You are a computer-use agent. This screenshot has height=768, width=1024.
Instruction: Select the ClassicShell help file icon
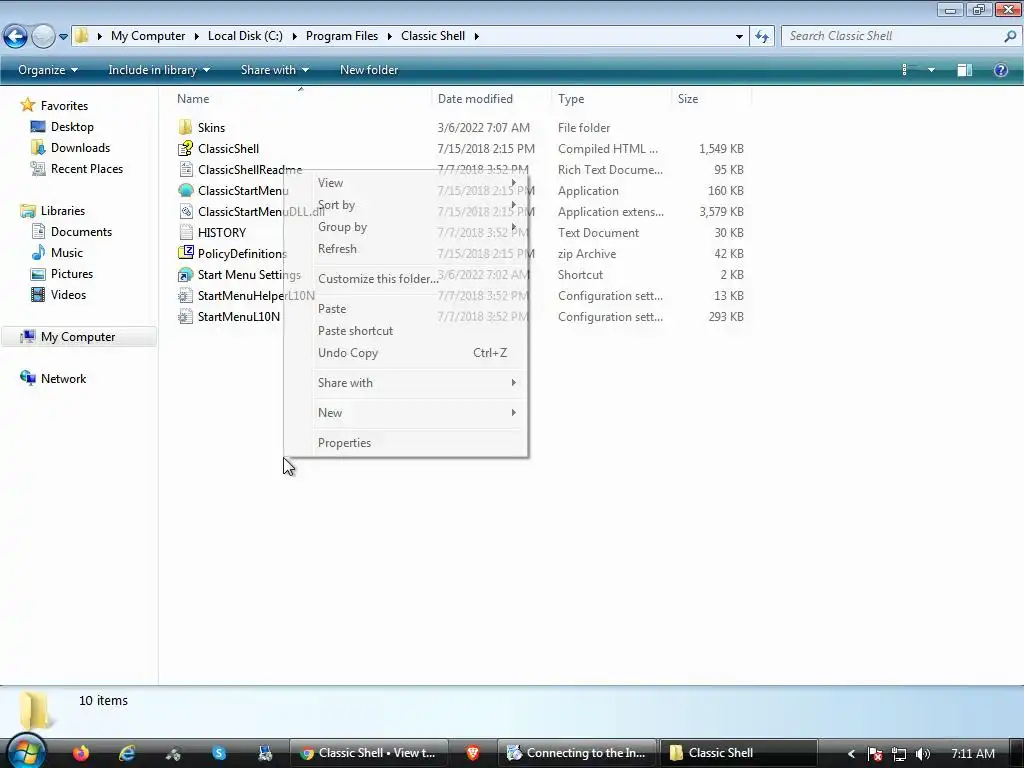point(185,148)
